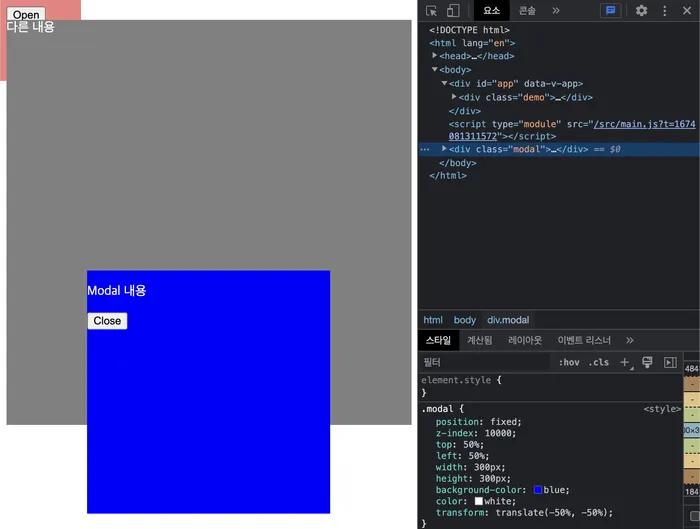Collapse the body element node
Screen dimensions: 700x529
point(434,70)
